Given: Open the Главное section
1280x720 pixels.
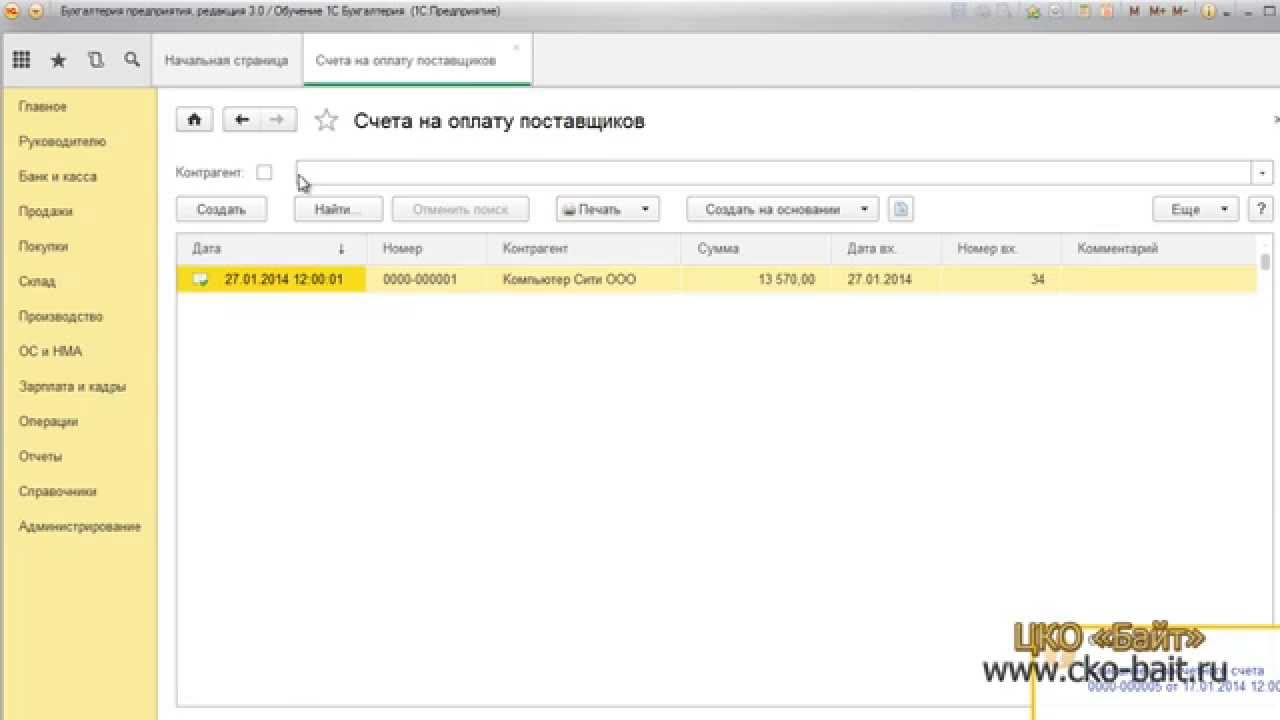Looking at the screenshot, I should [43, 106].
